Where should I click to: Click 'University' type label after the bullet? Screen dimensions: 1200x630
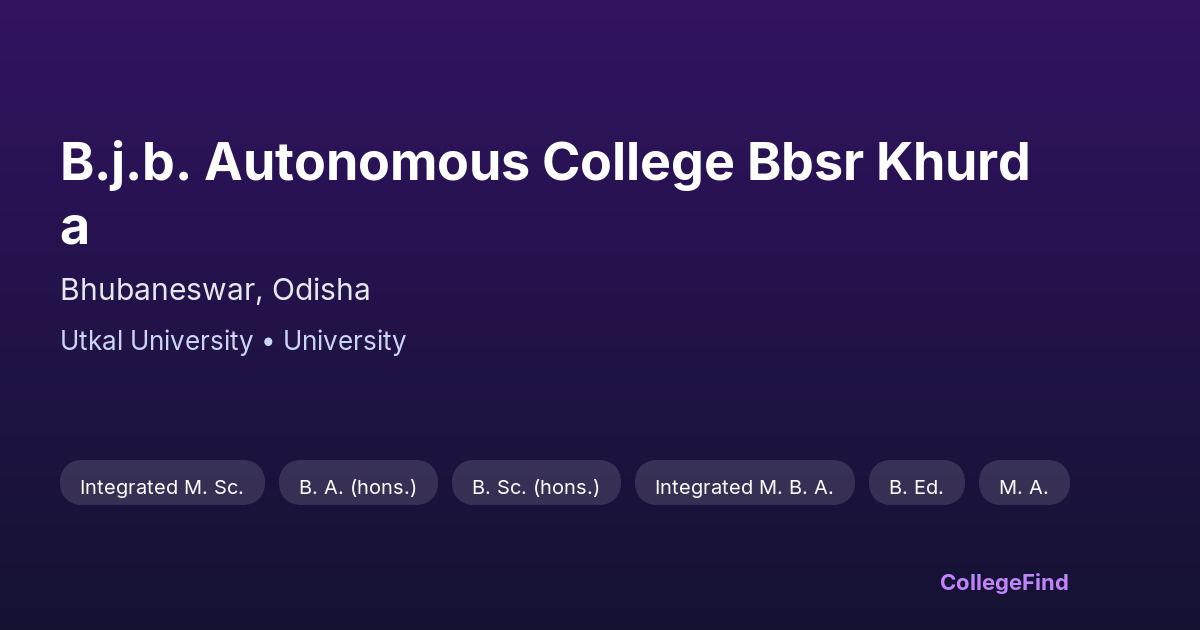coord(344,341)
